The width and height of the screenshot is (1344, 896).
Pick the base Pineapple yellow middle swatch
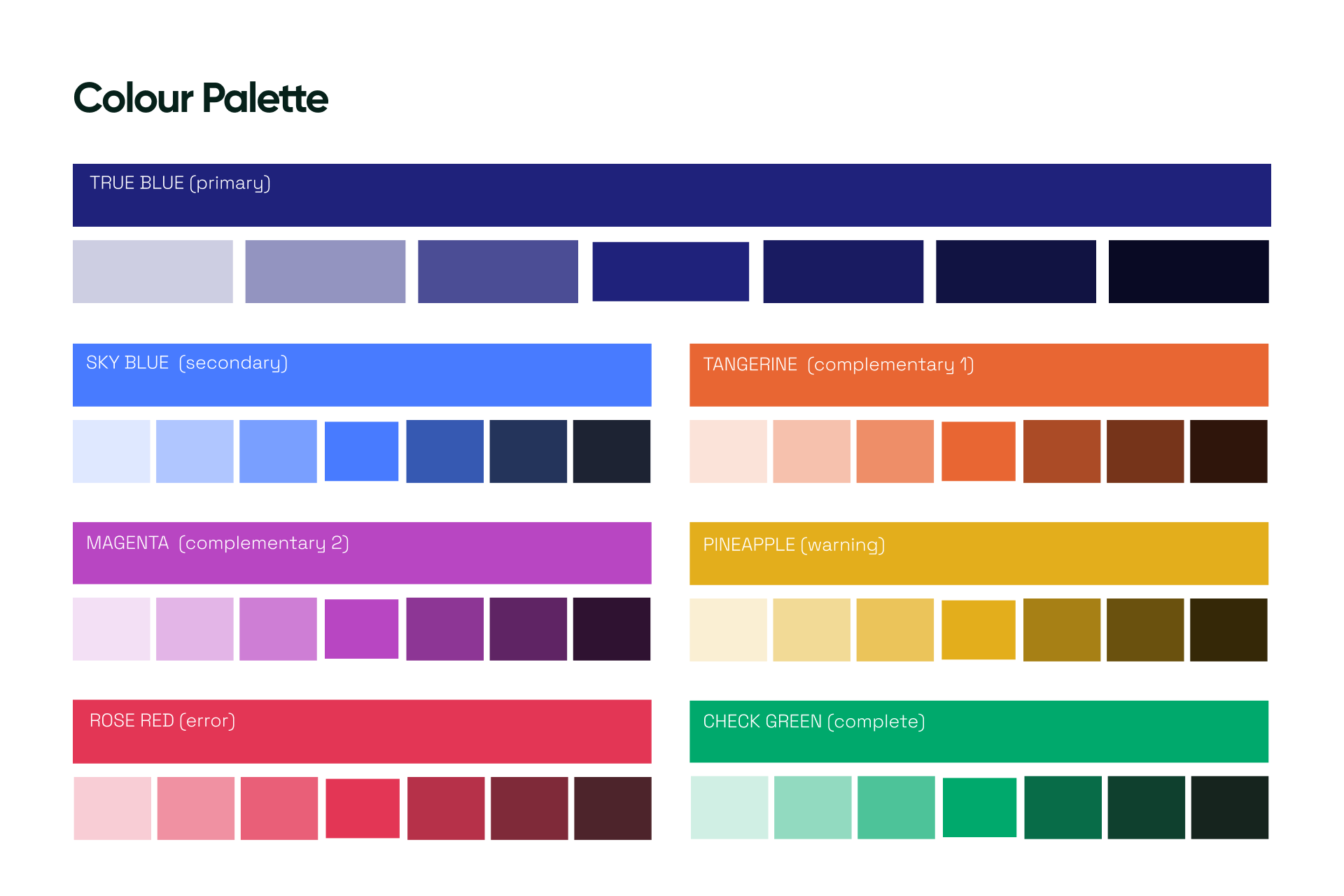pyautogui.click(x=978, y=630)
